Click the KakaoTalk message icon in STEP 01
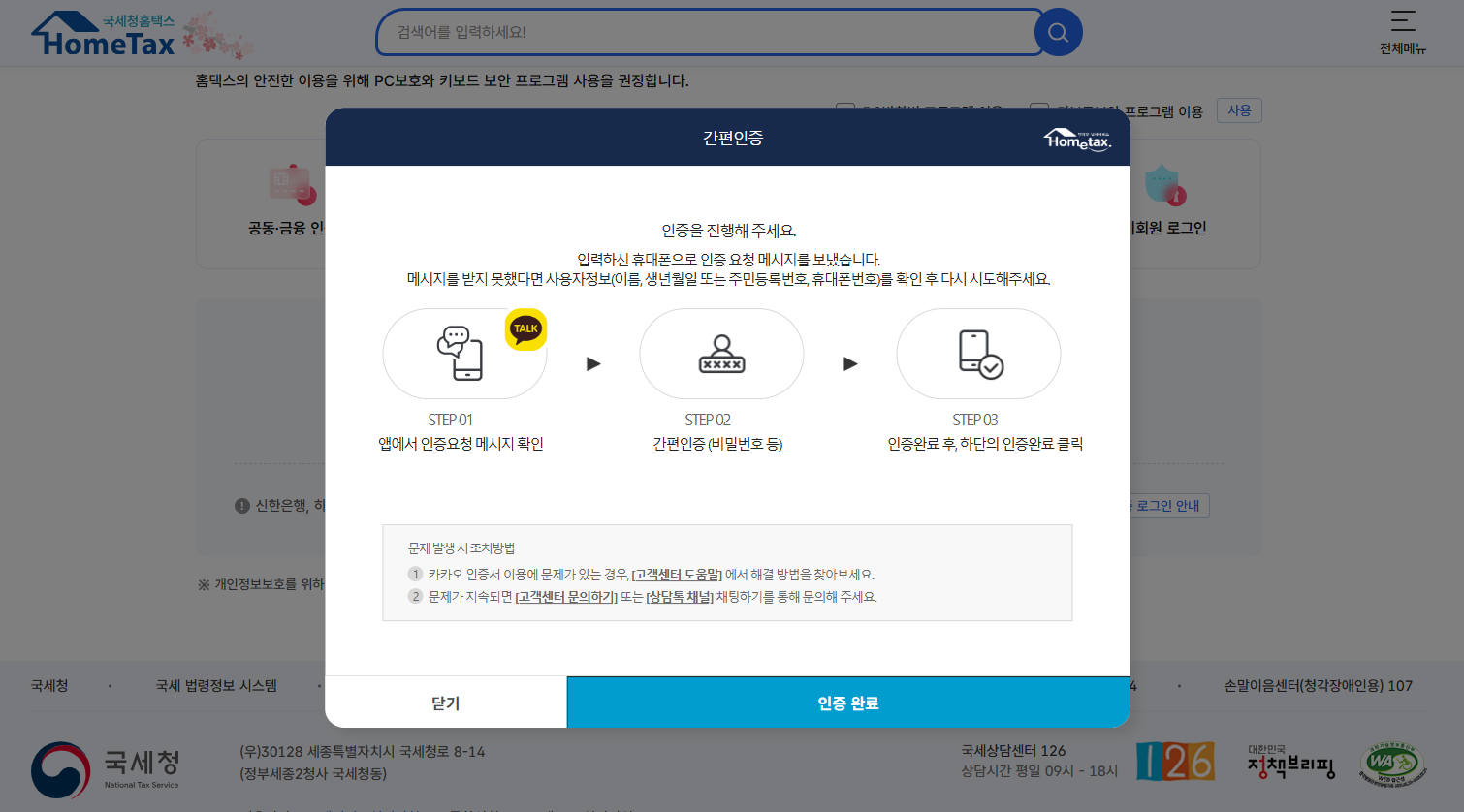The width and height of the screenshot is (1464, 812). tap(464, 353)
